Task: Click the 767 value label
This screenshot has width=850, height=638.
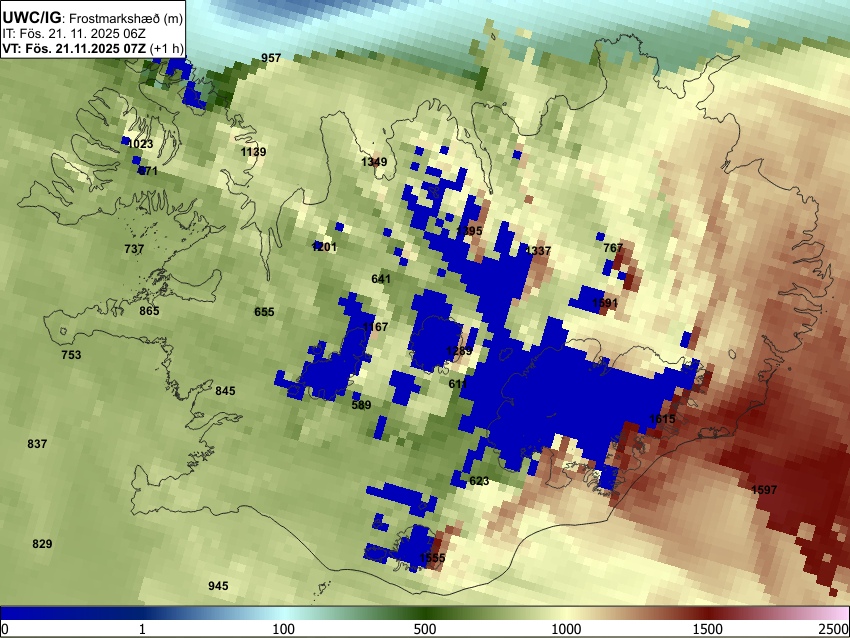Action: coord(613,248)
